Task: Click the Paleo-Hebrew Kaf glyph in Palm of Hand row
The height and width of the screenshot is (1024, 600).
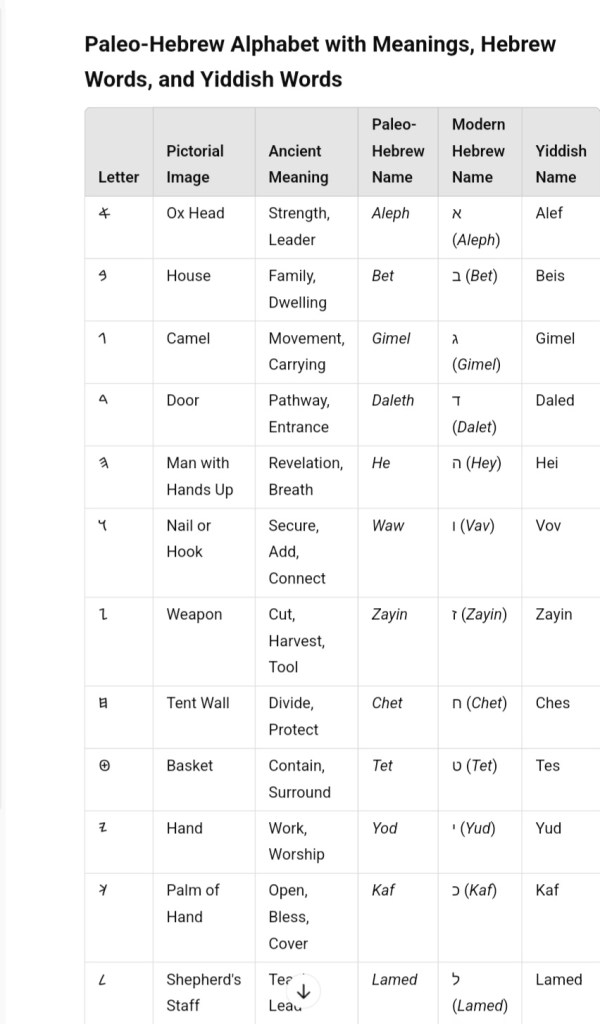Action: point(103,890)
